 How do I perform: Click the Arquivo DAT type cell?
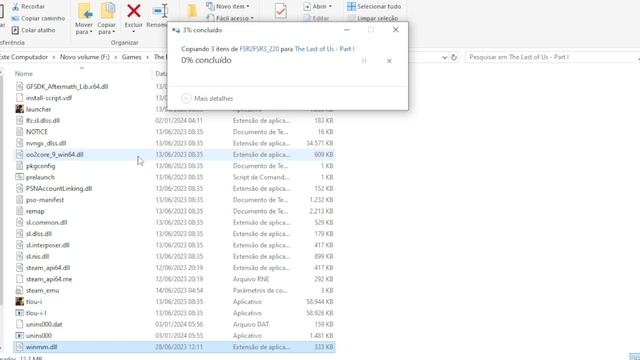click(251, 324)
